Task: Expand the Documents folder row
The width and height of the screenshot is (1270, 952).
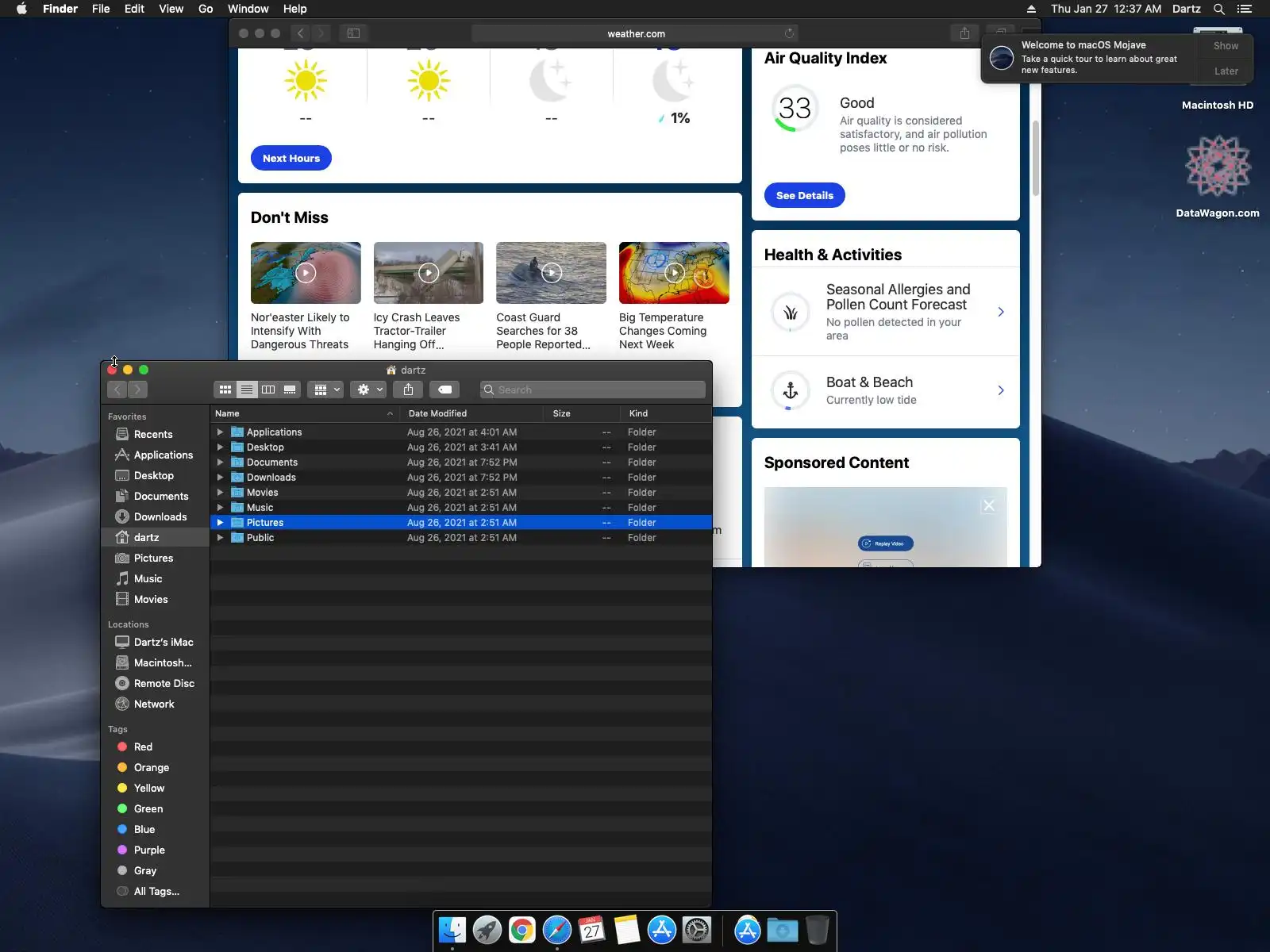Action: click(220, 463)
